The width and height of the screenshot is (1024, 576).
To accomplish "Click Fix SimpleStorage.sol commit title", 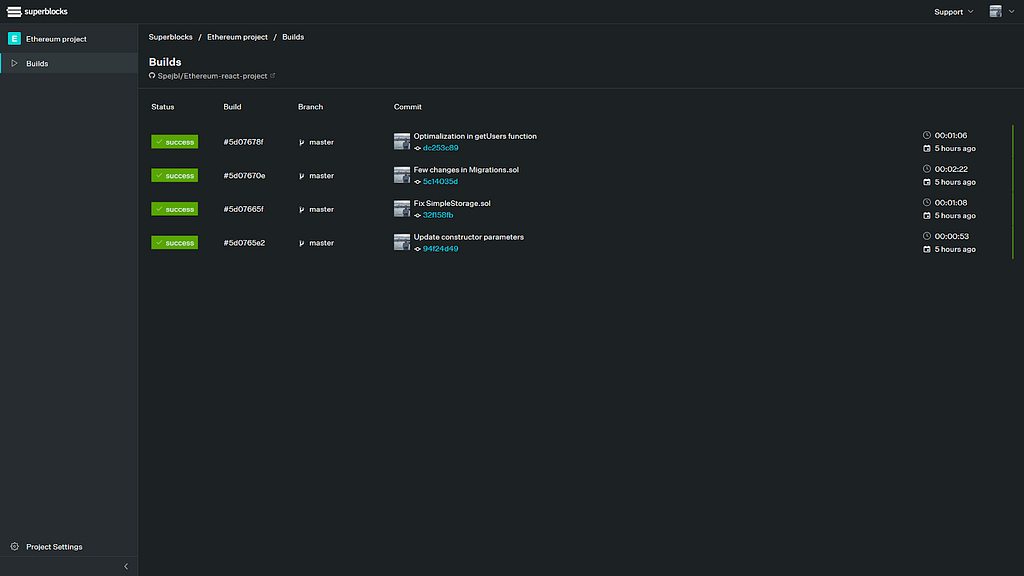I will tap(452, 203).
